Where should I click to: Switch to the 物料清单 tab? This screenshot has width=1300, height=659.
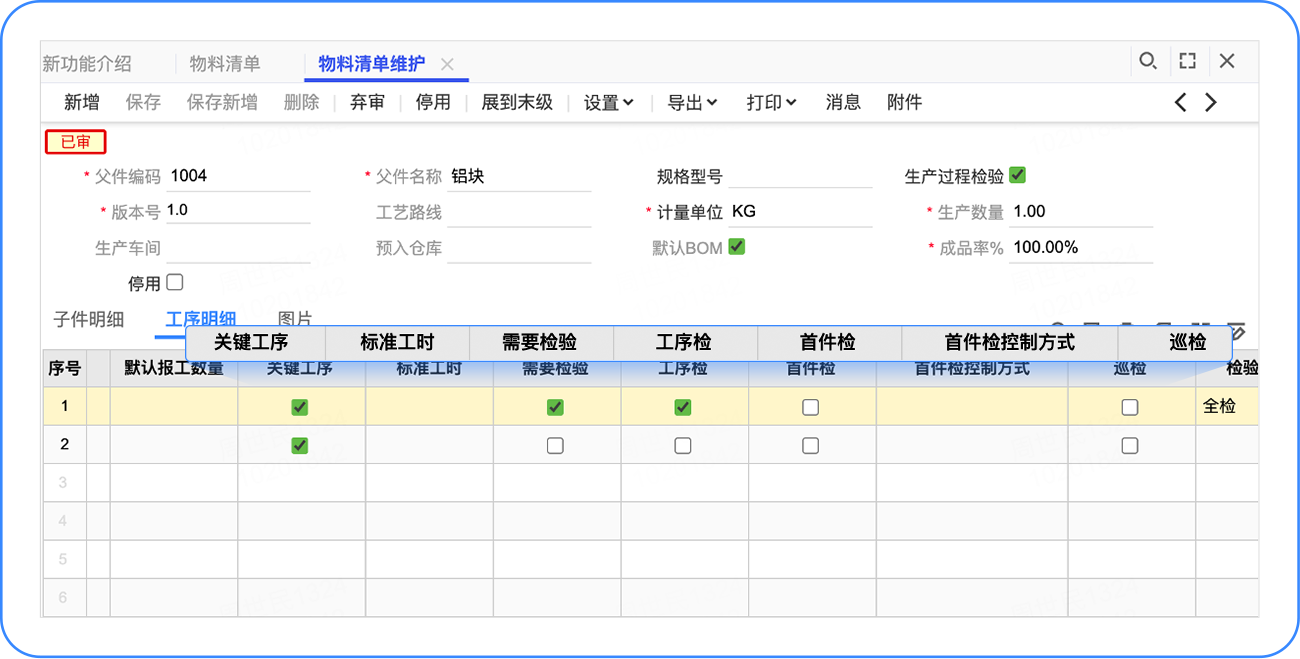click(x=225, y=64)
